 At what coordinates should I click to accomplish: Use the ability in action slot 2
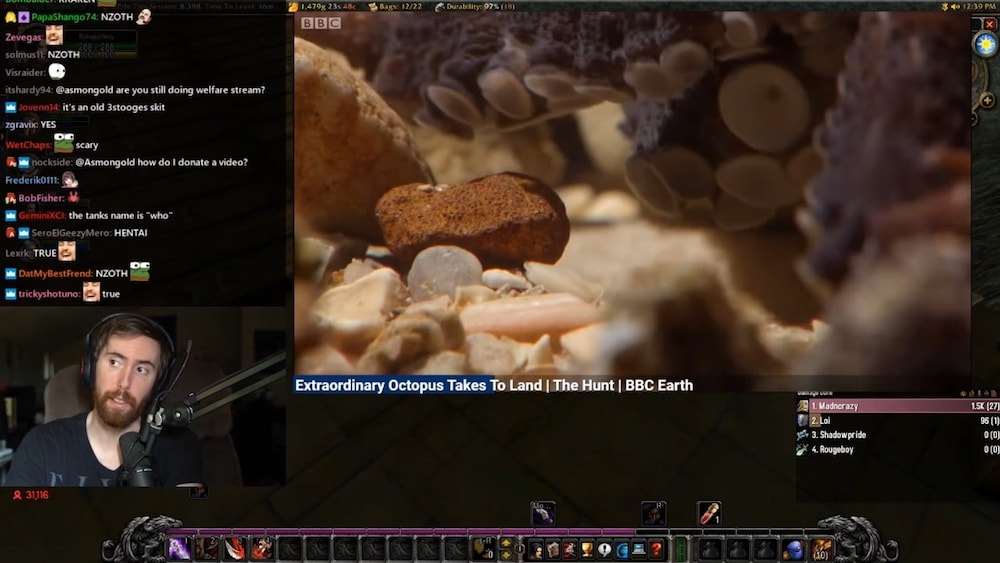[x=207, y=549]
